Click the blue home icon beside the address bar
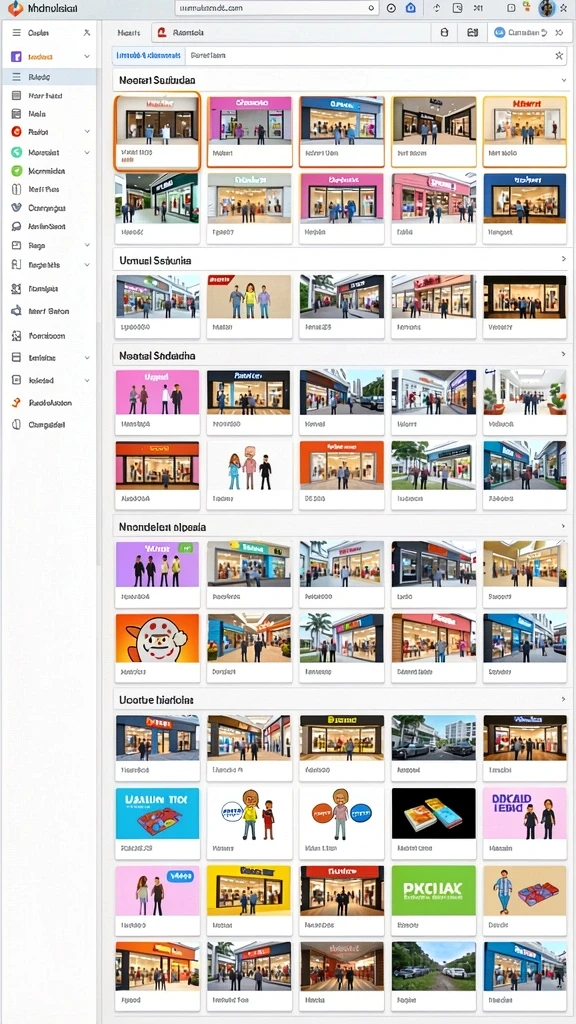This screenshot has height=1024, width=576. coord(410,8)
